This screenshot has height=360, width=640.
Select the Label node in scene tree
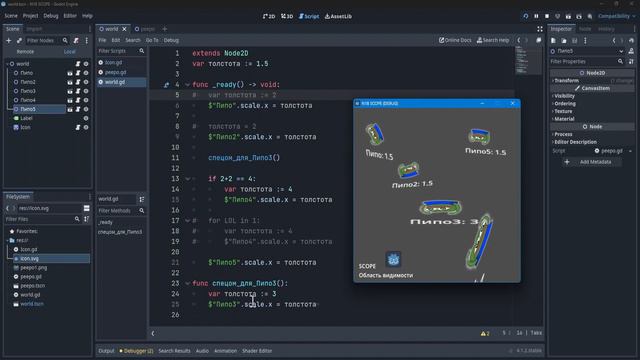tap(26, 118)
